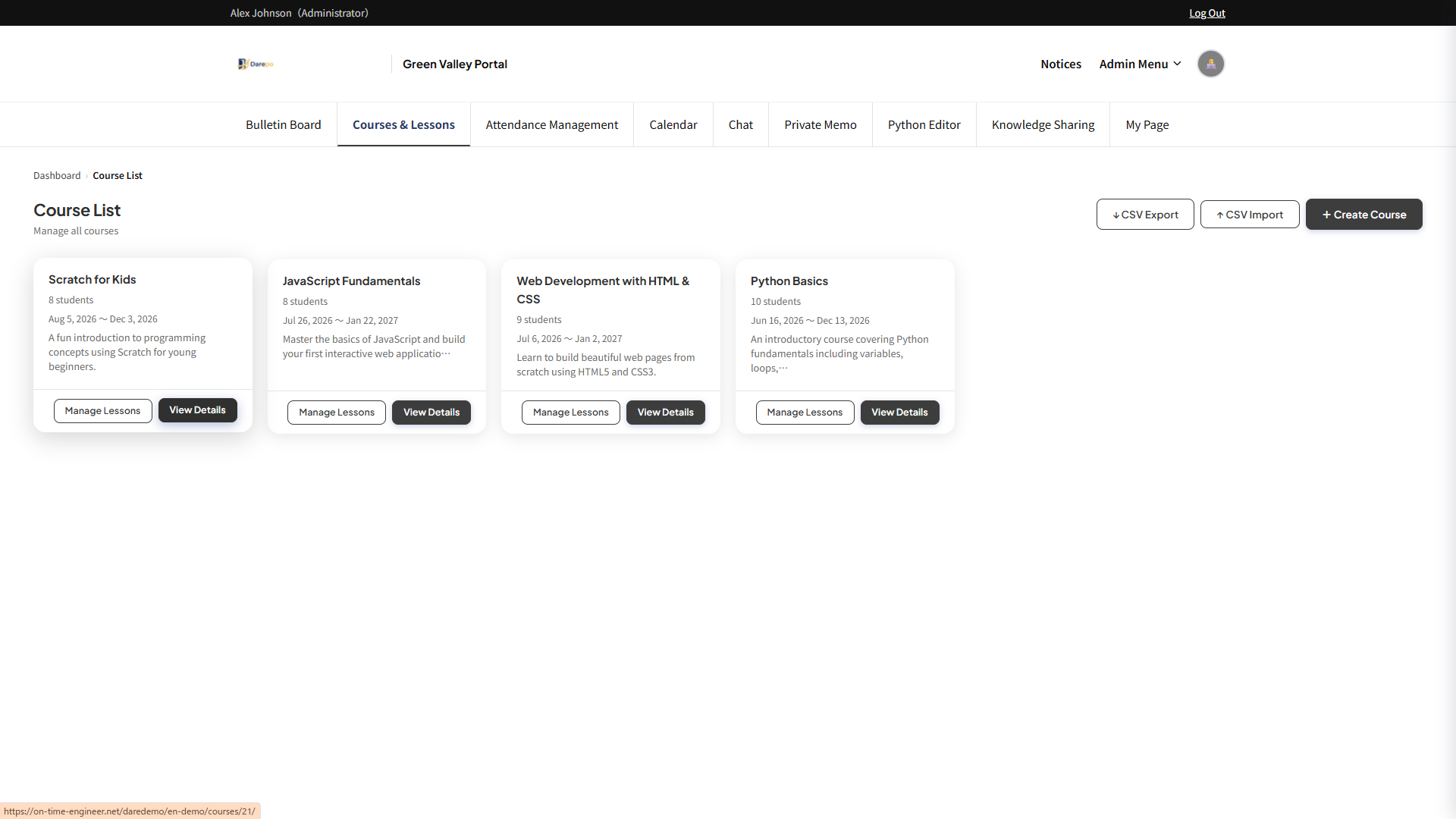The image size is (1456, 819).
Task: Click the CSV Export button
Action: click(1145, 215)
